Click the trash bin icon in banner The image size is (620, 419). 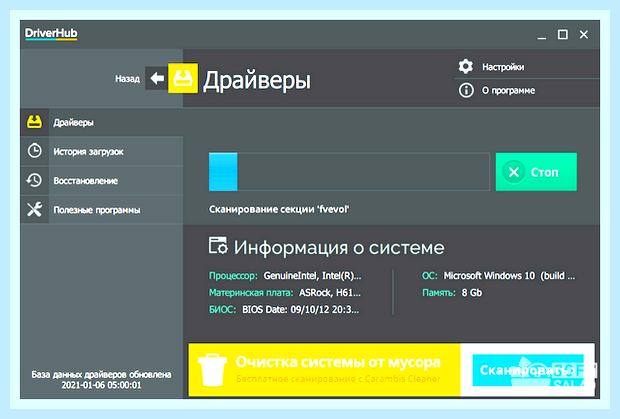click(x=212, y=370)
